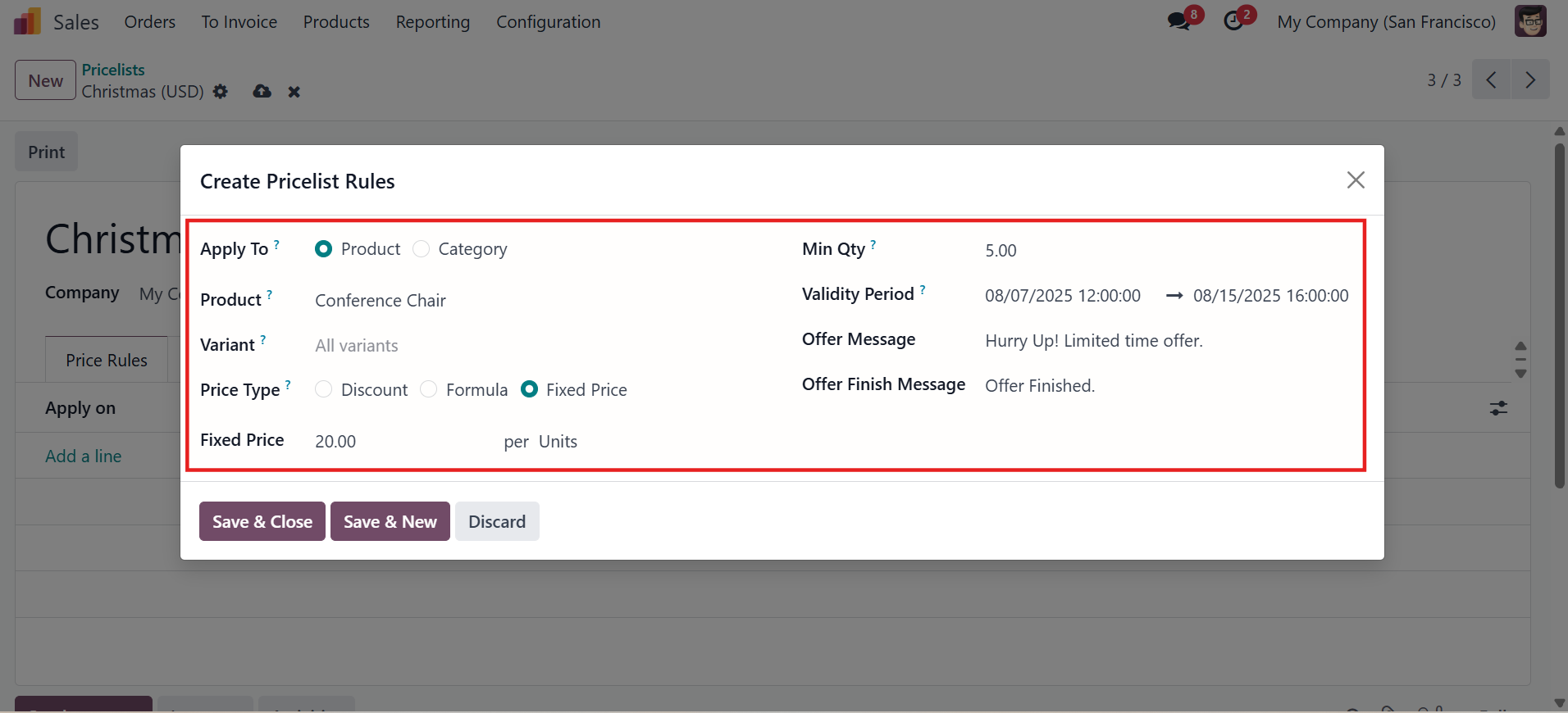Open the Orders menu
1568x713 pixels.
(150, 22)
